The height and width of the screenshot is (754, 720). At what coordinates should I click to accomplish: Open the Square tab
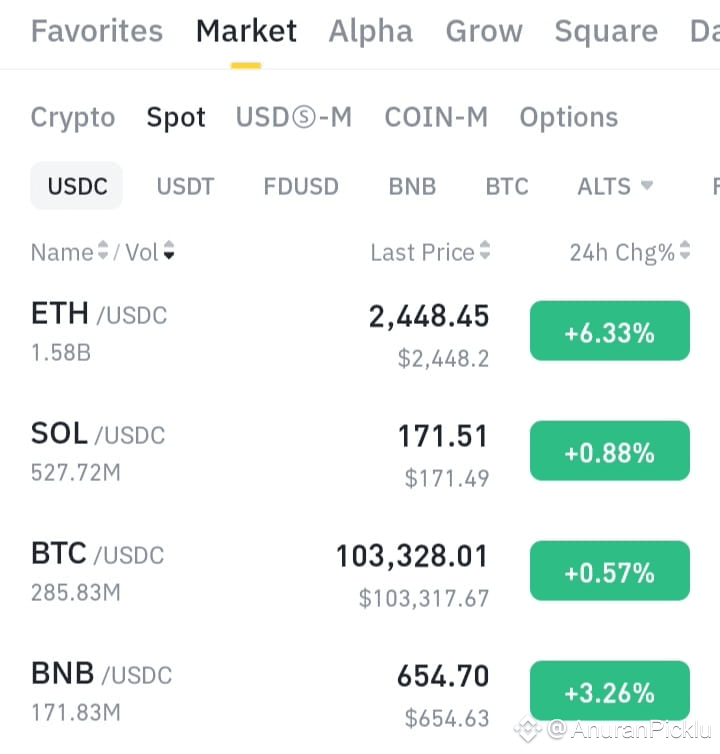coord(606,31)
